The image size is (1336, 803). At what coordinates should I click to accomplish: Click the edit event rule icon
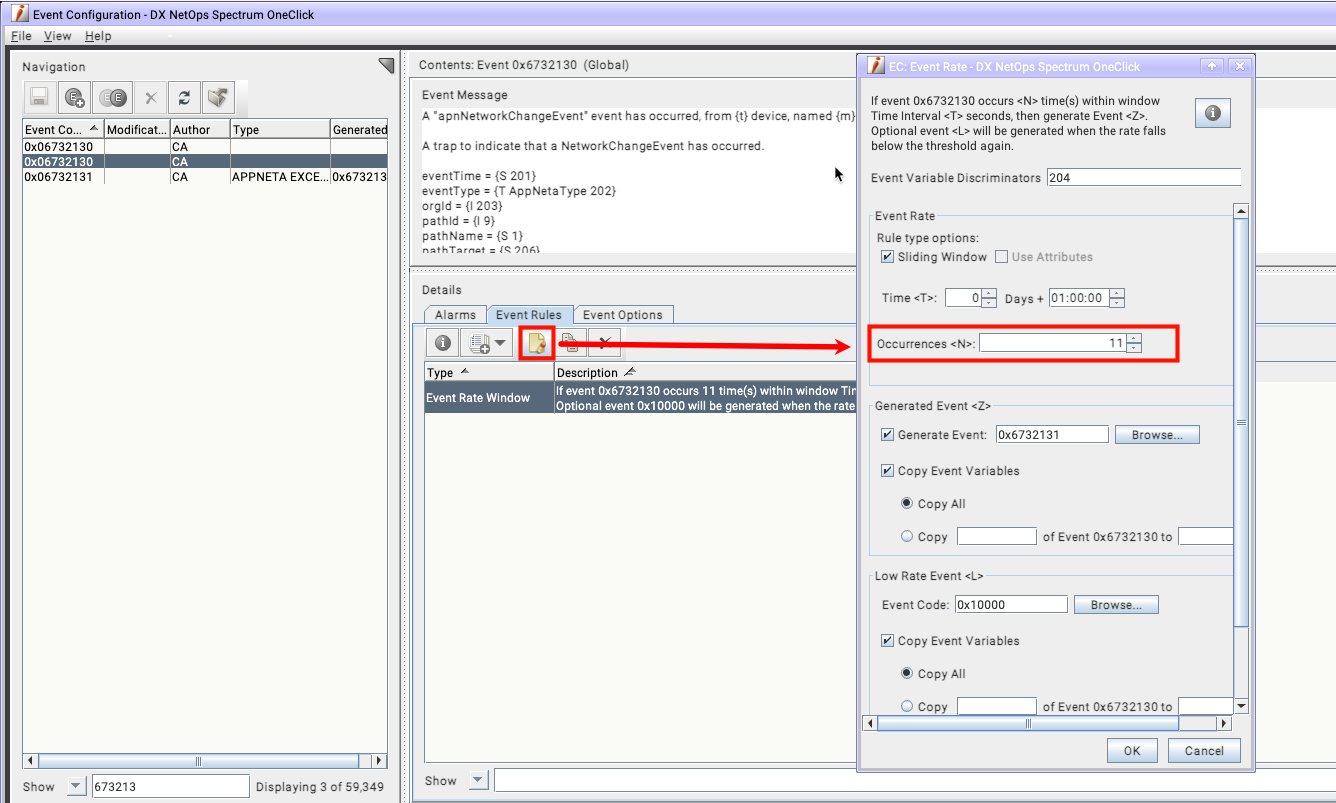coord(537,343)
